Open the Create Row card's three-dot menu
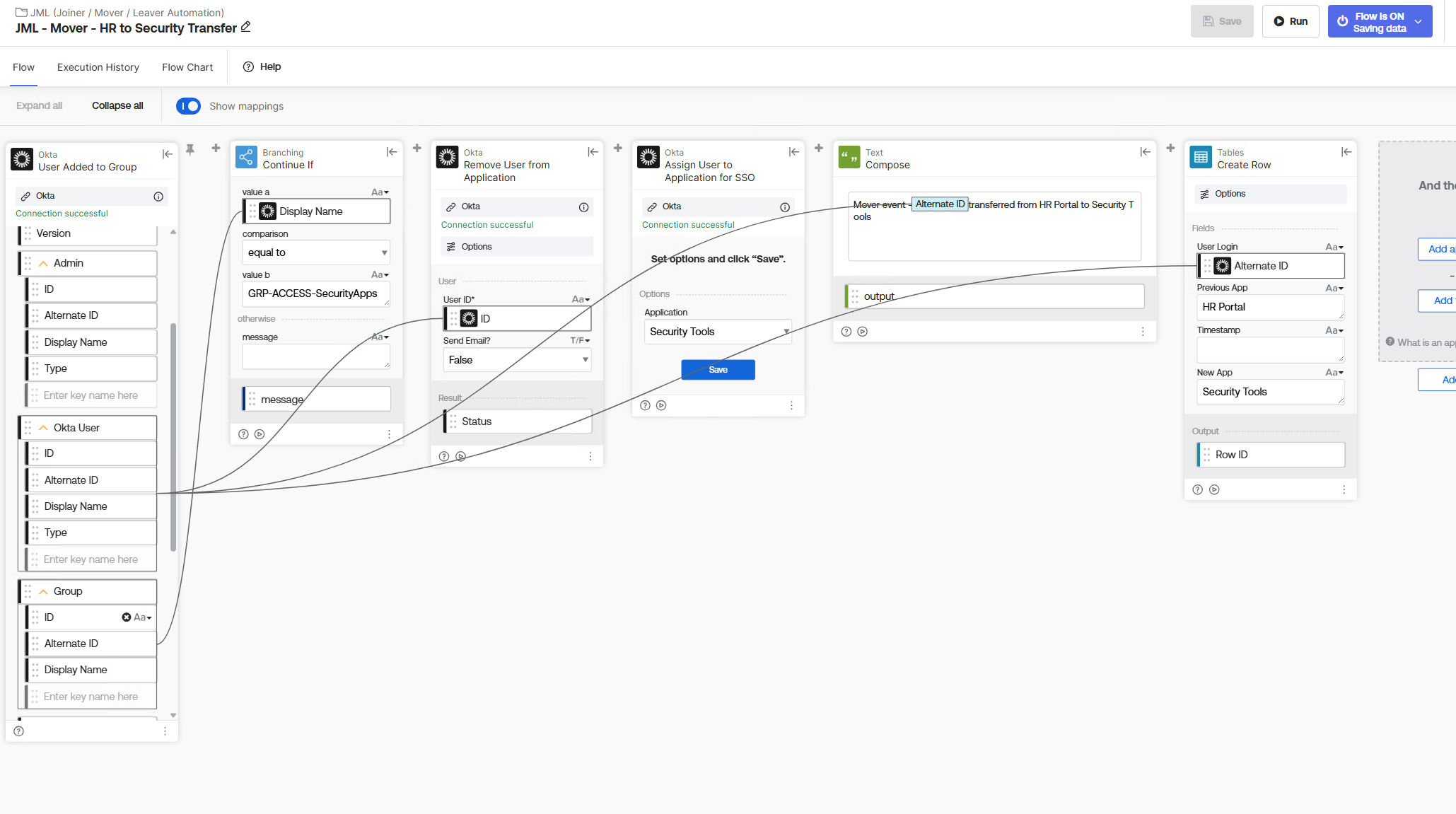This screenshot has height=814, width=1456. coord(1344,489)
